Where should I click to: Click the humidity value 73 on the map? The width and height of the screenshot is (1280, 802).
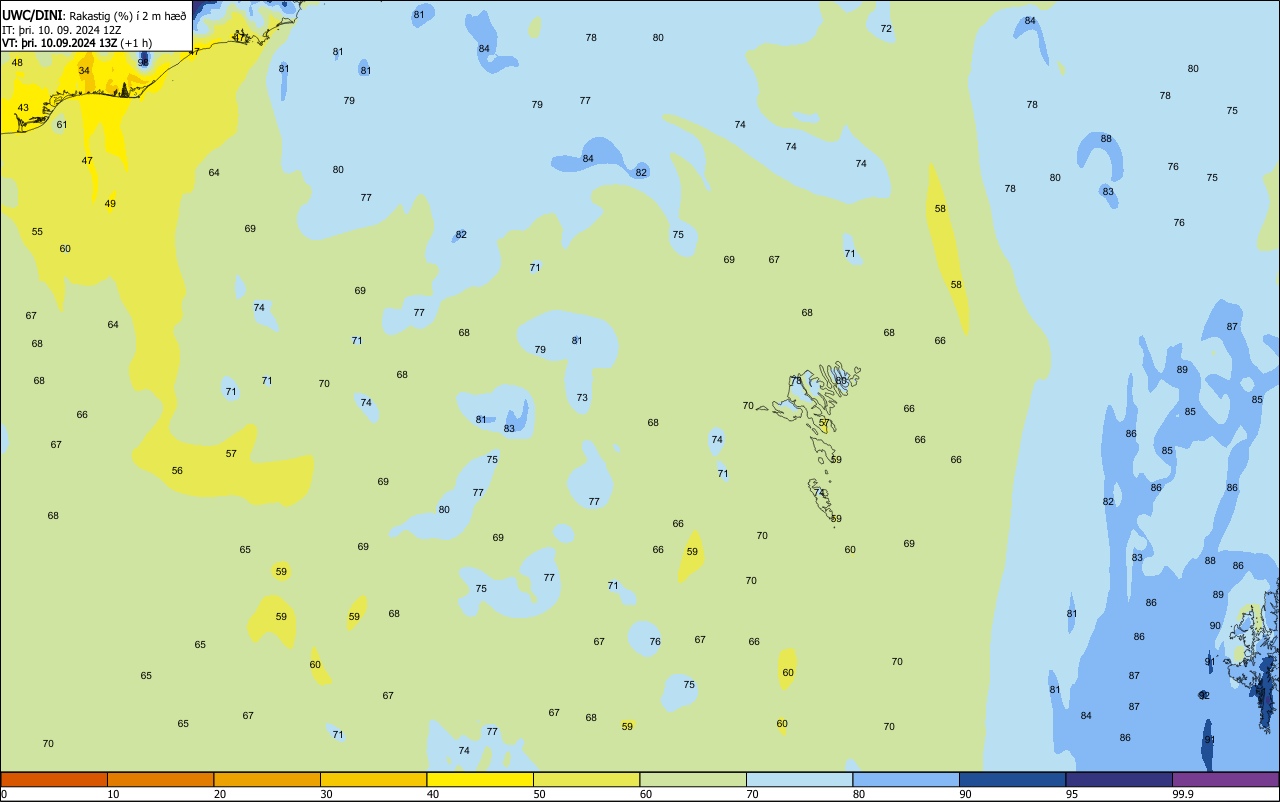(x=582, y=398)
